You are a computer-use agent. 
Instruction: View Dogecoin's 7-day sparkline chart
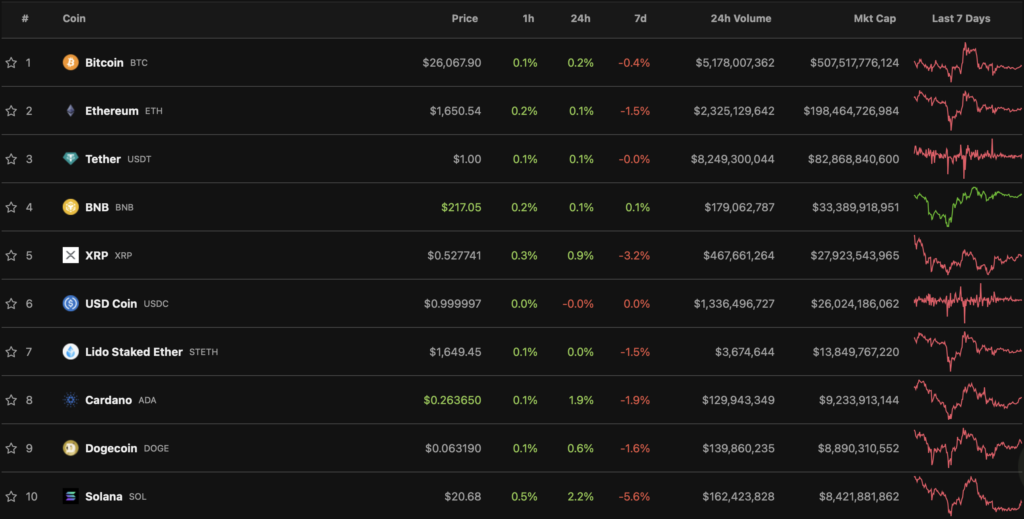point(968,447)
